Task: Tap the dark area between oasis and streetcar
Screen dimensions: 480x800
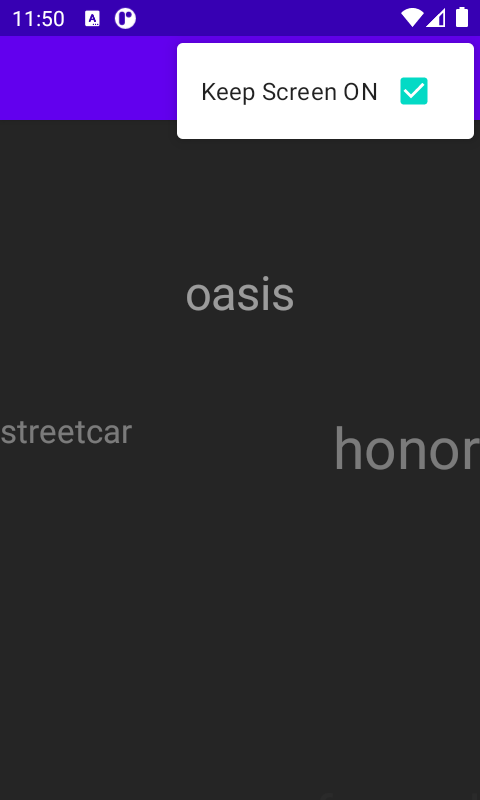Action: 153,365
